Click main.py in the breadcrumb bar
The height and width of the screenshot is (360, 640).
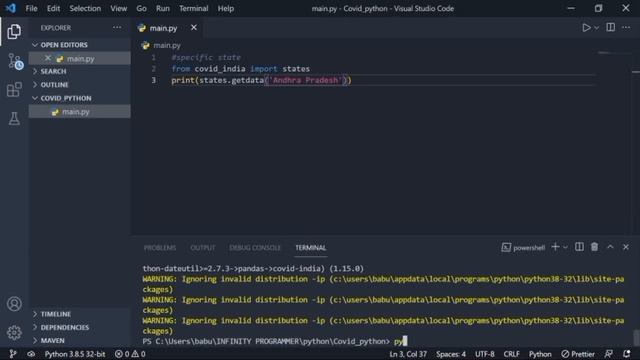[x=167, y=45]
